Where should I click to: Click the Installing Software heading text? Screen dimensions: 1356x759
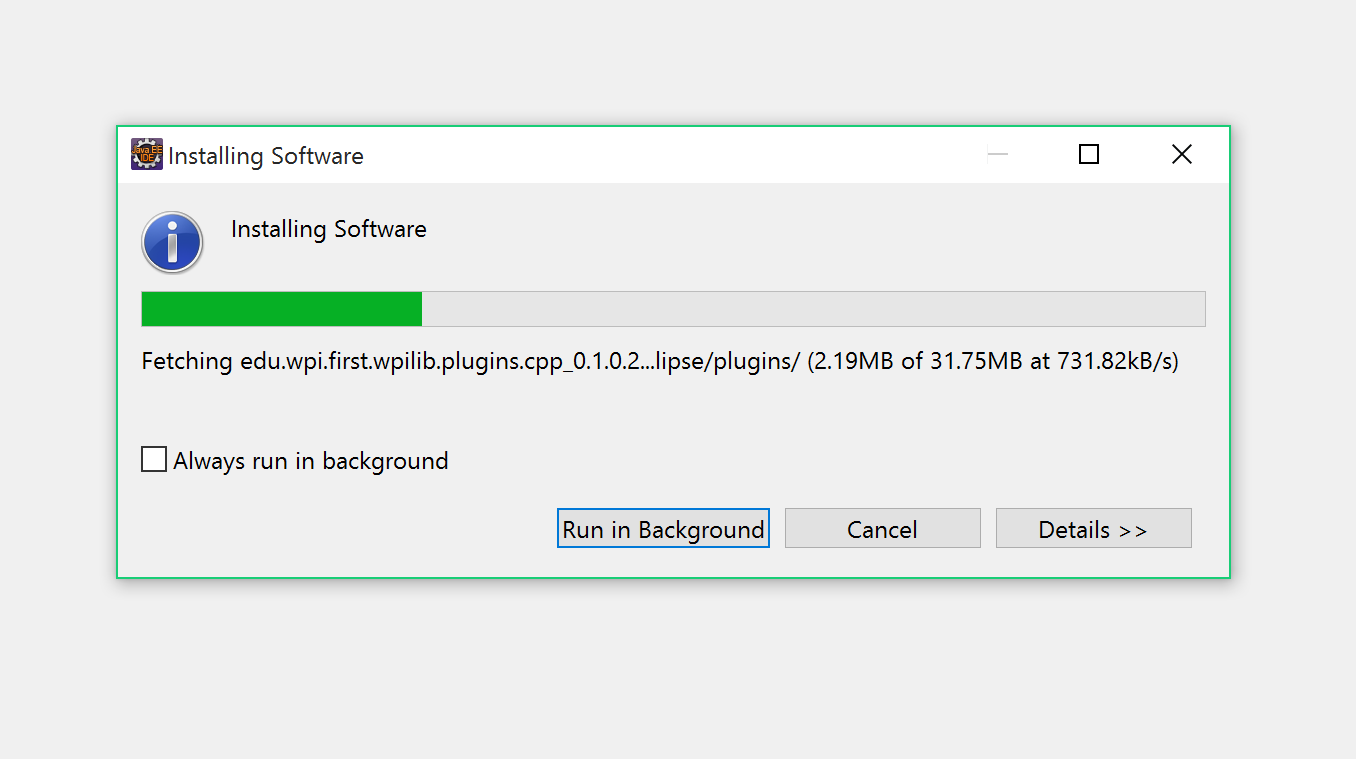point(328,229)
